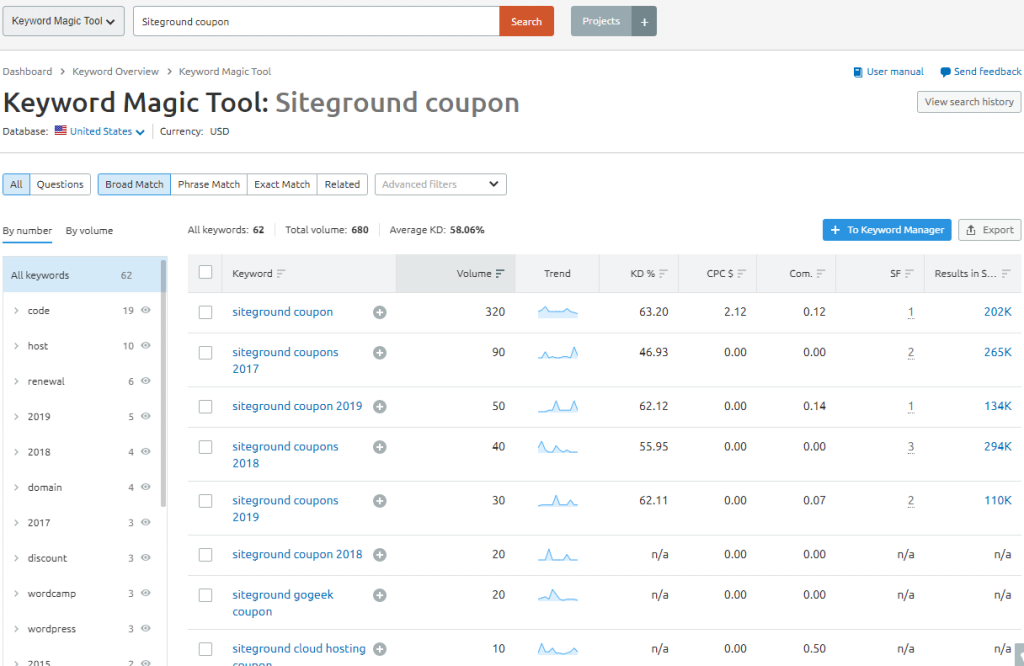
Task: Click the User manual book icon
Action: [x=857, y=72]
